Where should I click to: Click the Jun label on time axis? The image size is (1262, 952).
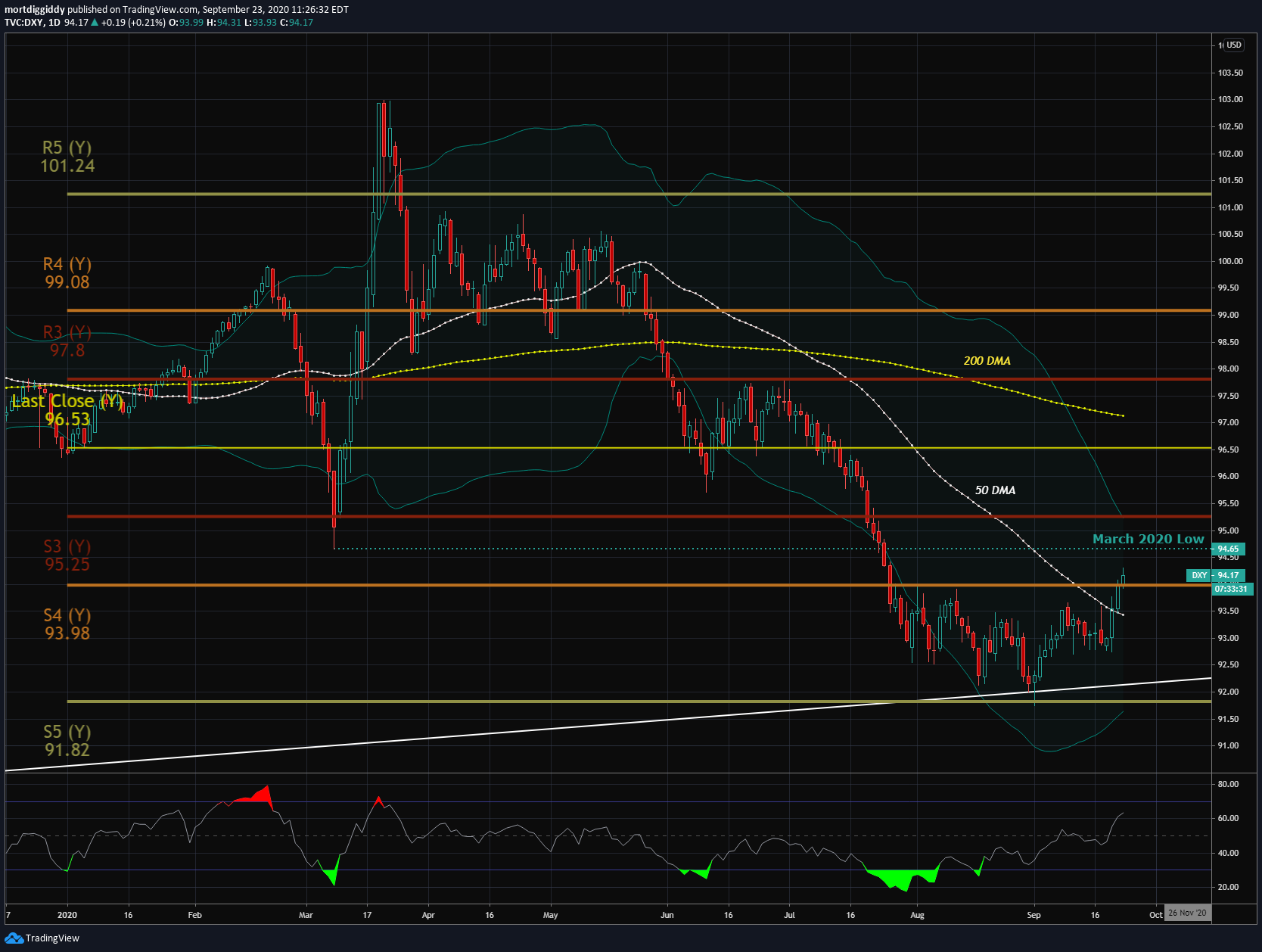(667, 915)
